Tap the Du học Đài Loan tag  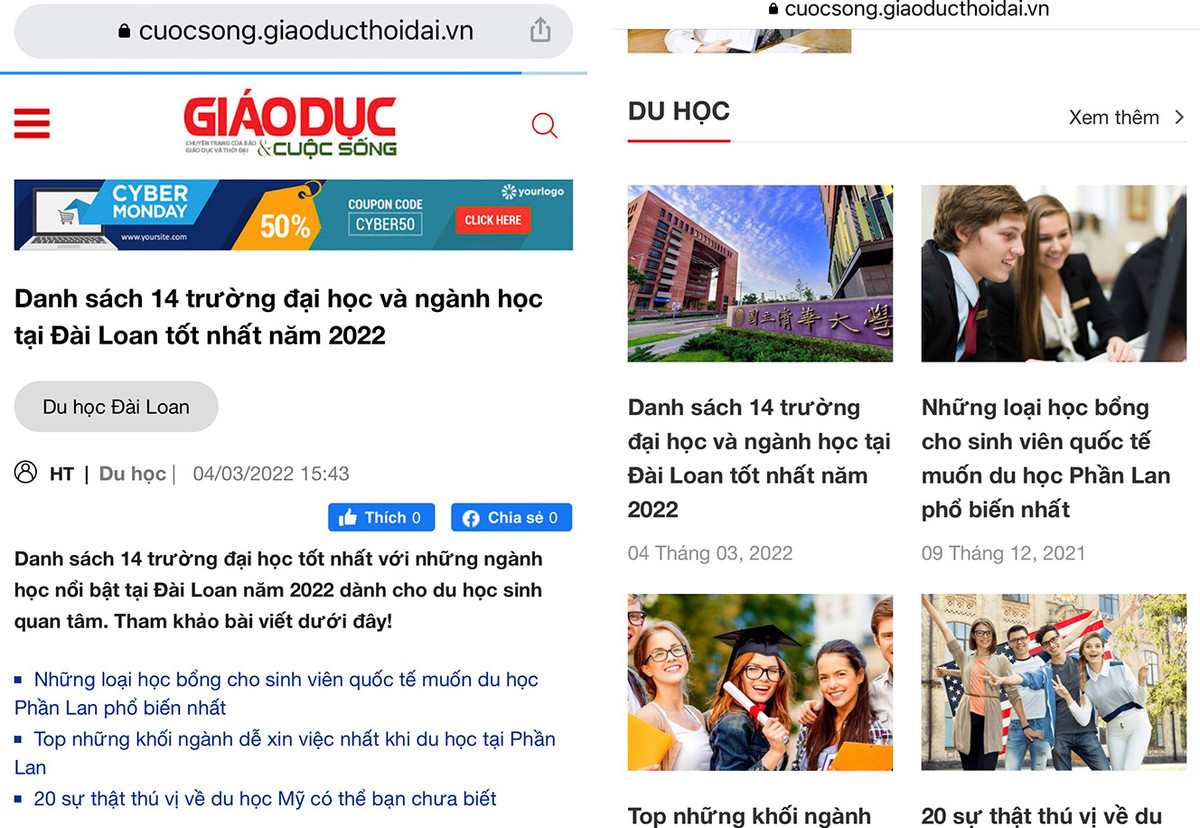[115, 406]
